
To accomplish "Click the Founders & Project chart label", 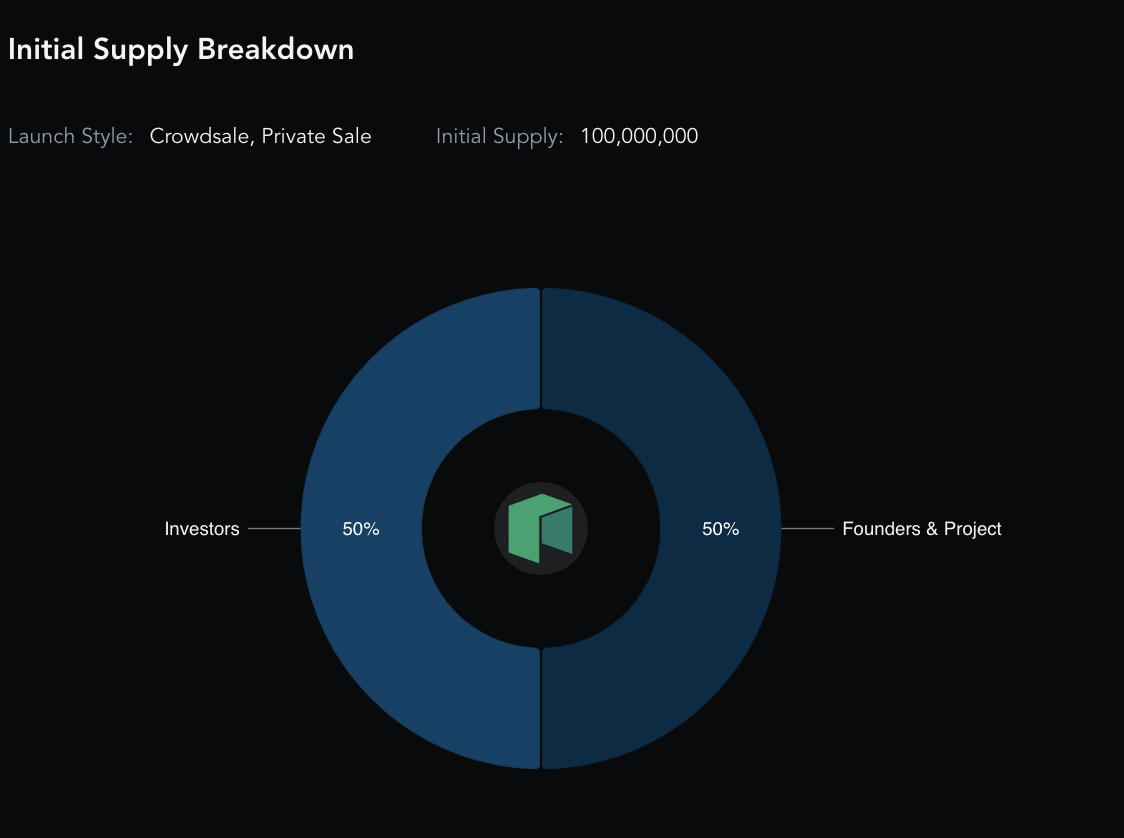I will [922, 528].
